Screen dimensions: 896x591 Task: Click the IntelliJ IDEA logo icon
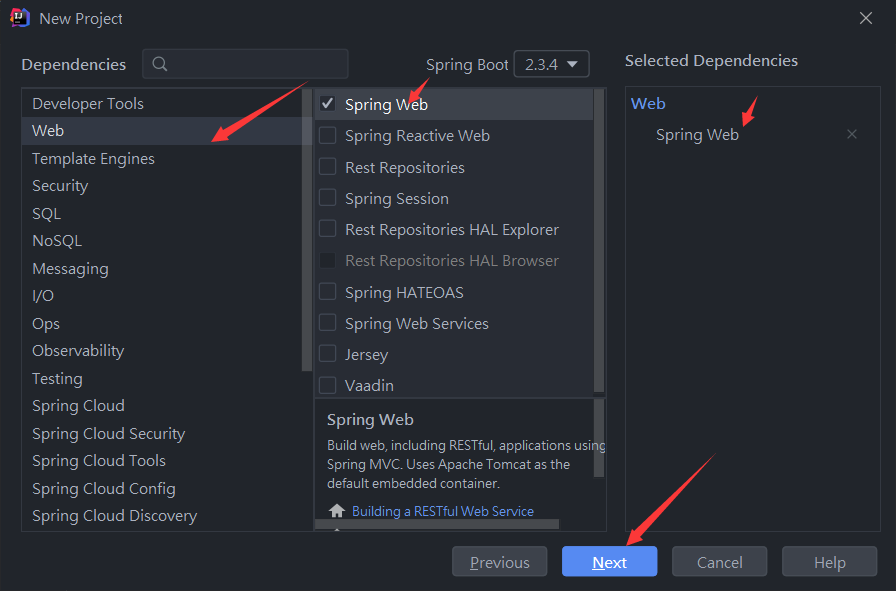coord(19,18)
